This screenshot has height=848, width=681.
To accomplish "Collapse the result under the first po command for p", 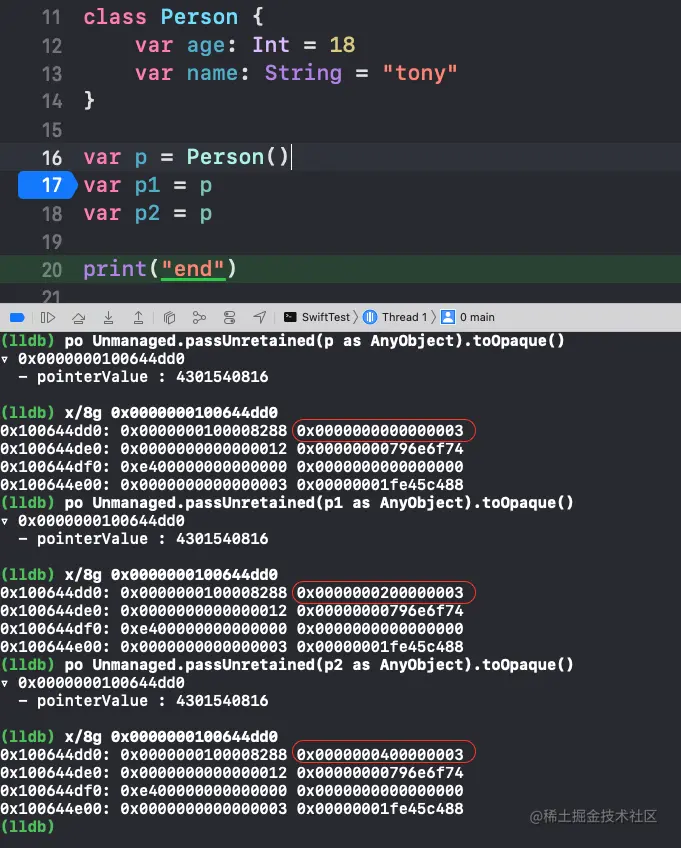I will coord(5,359).
